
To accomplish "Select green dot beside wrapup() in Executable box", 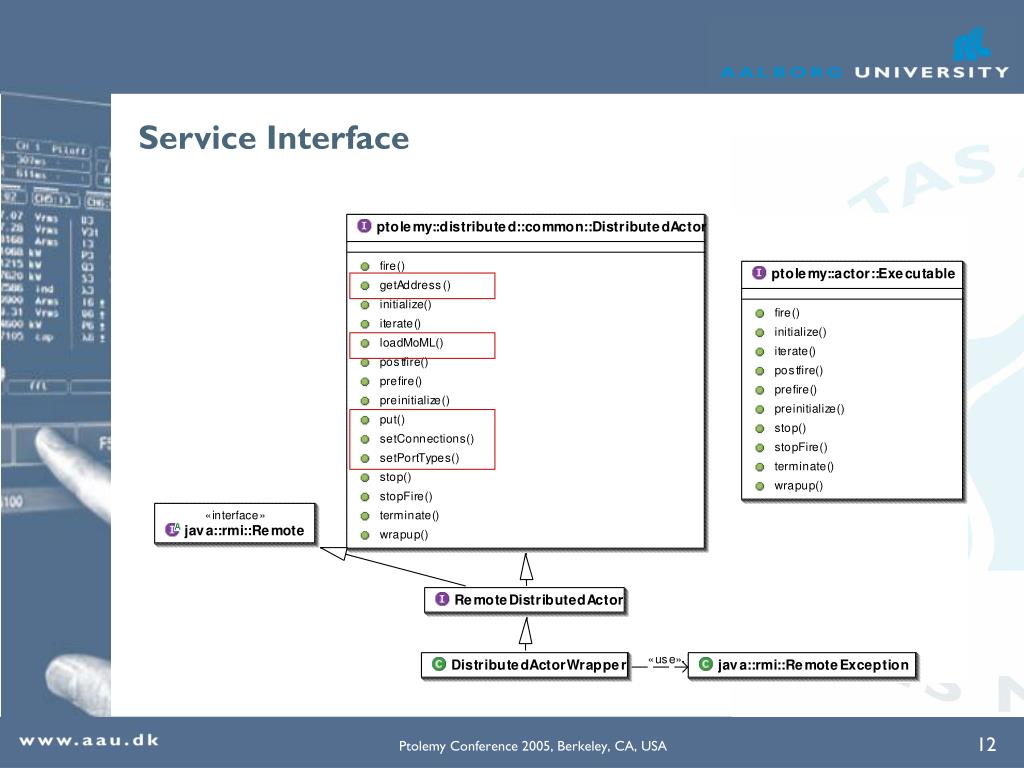I will [760, 486].
